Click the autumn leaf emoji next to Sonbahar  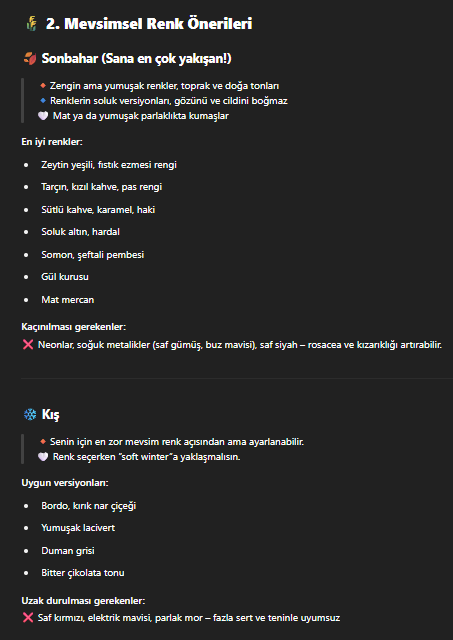pyautogui.click(x=30, y=59)
